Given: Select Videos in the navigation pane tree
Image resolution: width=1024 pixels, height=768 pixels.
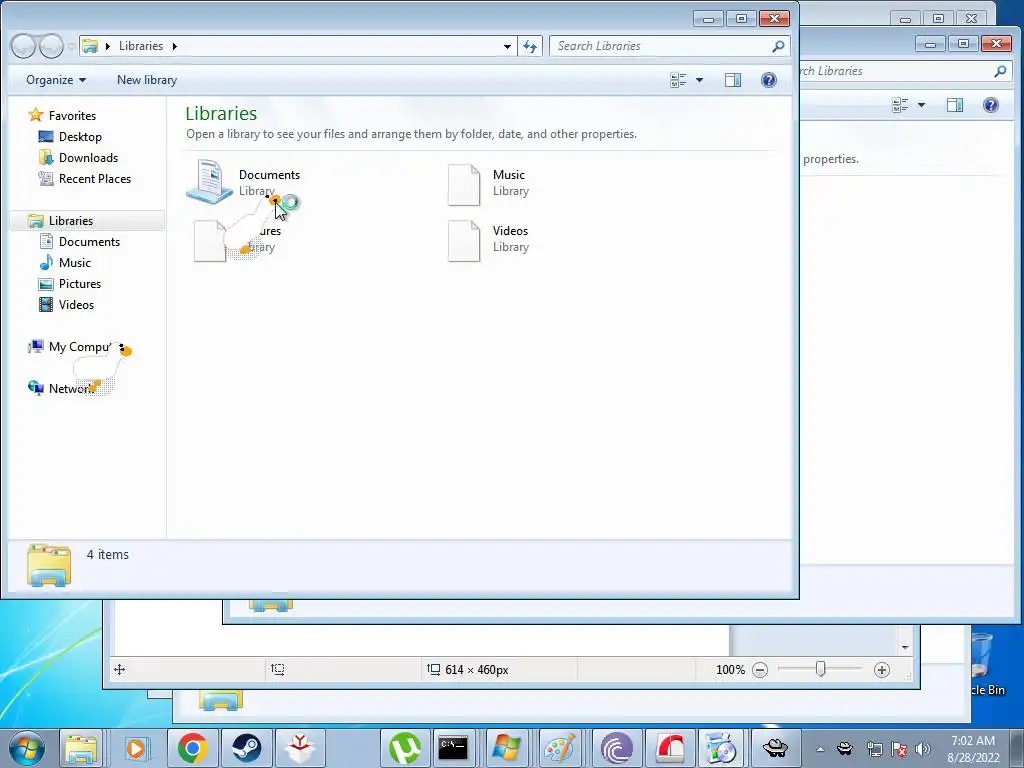Looking at the screenshot, I should point(76,304).
